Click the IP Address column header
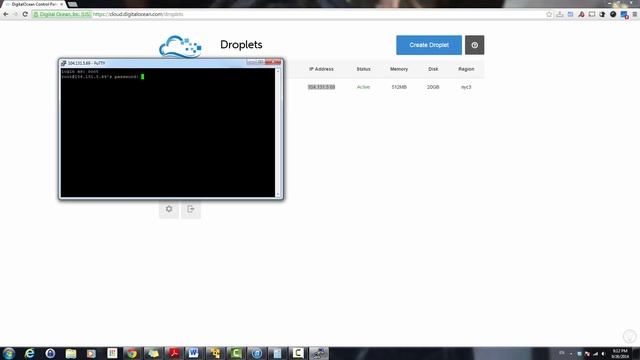Image resolution: width=640 pixels, height=360 pixels. pos(321,69)
